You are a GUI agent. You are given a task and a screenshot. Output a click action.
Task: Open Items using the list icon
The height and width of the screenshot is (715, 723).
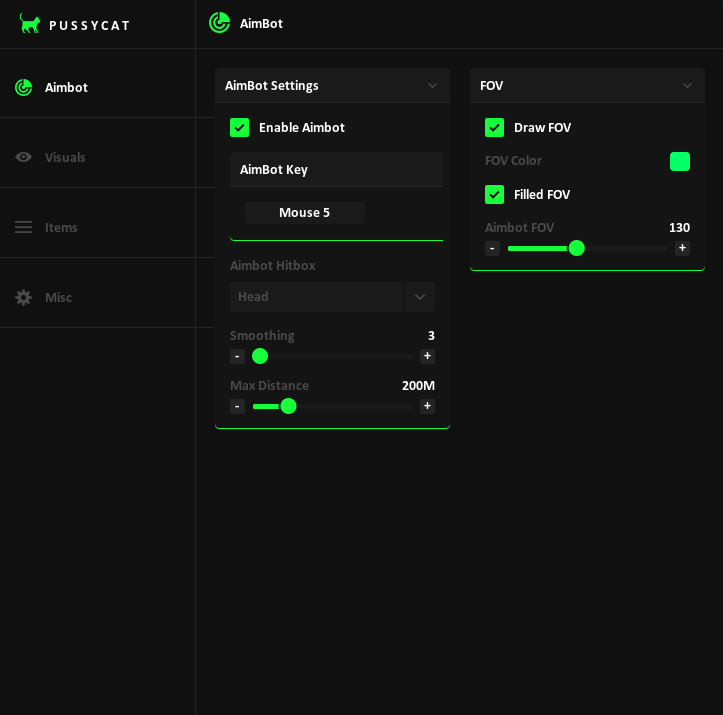(x=23, y=227)
